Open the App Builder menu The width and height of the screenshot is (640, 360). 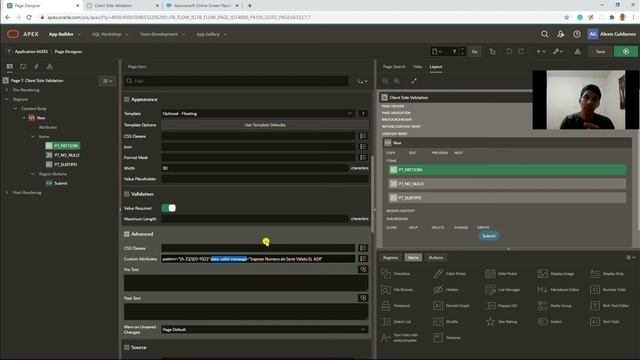[x=64, y=34]
